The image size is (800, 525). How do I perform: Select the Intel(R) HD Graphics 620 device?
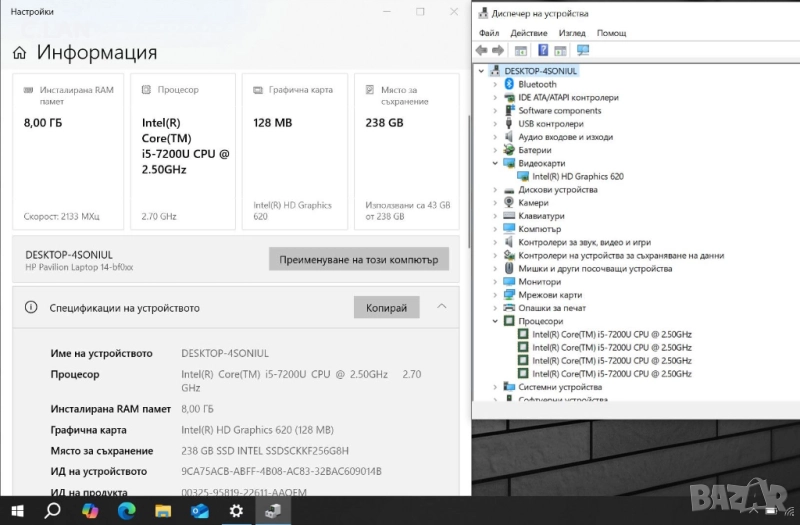pyautogui.click(x=577, y=176)
